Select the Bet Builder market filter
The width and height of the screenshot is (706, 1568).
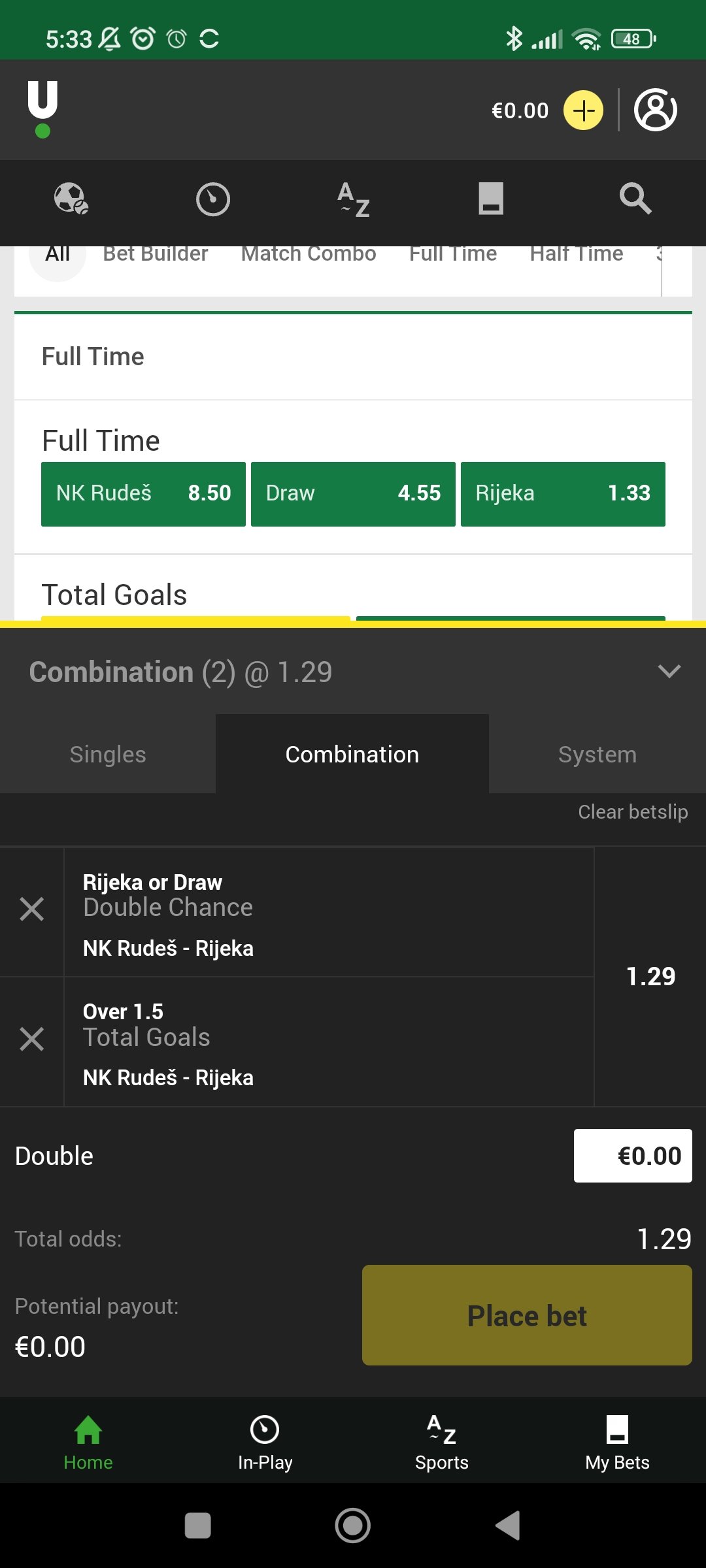tap(156, 255)
